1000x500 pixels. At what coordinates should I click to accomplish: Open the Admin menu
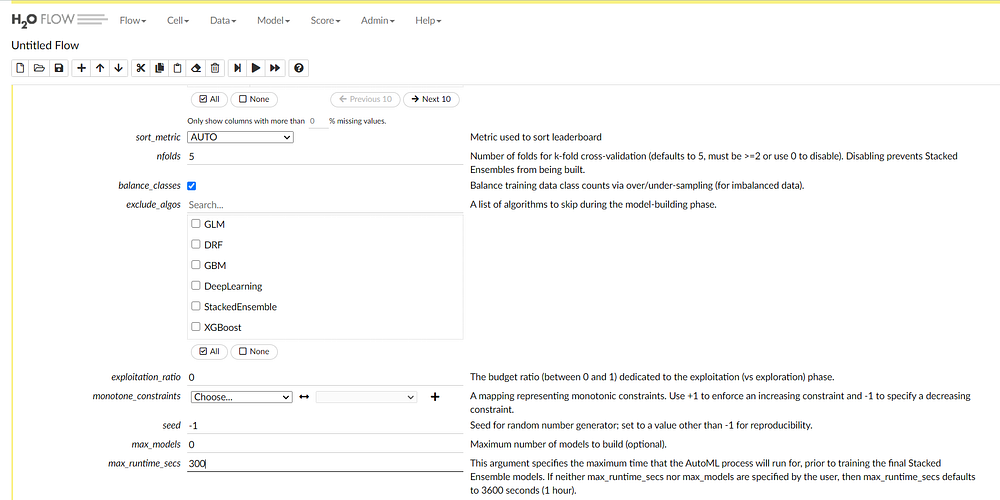coord(378,20)
